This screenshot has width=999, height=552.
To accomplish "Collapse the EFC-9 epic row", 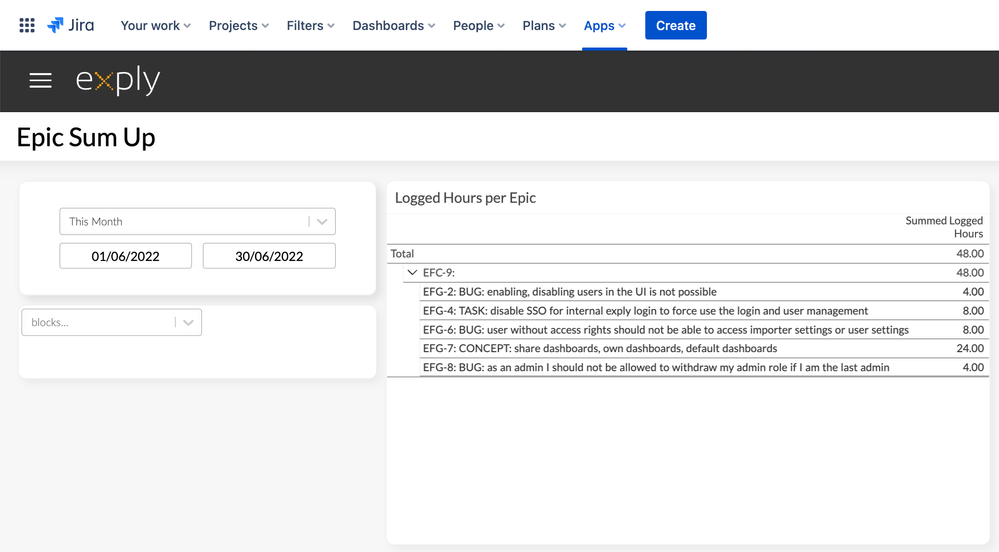I will click(412, 273).
